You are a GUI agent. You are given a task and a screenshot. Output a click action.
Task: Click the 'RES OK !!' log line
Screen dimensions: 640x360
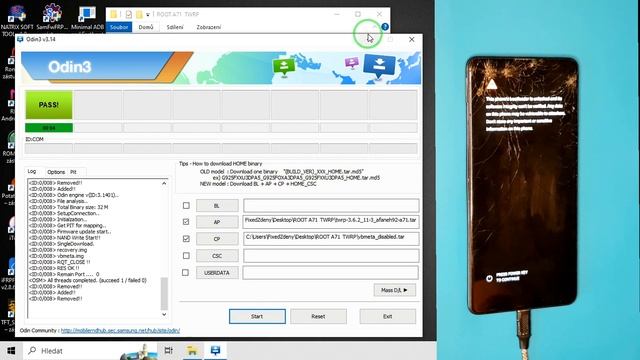[x=54, y=268]
